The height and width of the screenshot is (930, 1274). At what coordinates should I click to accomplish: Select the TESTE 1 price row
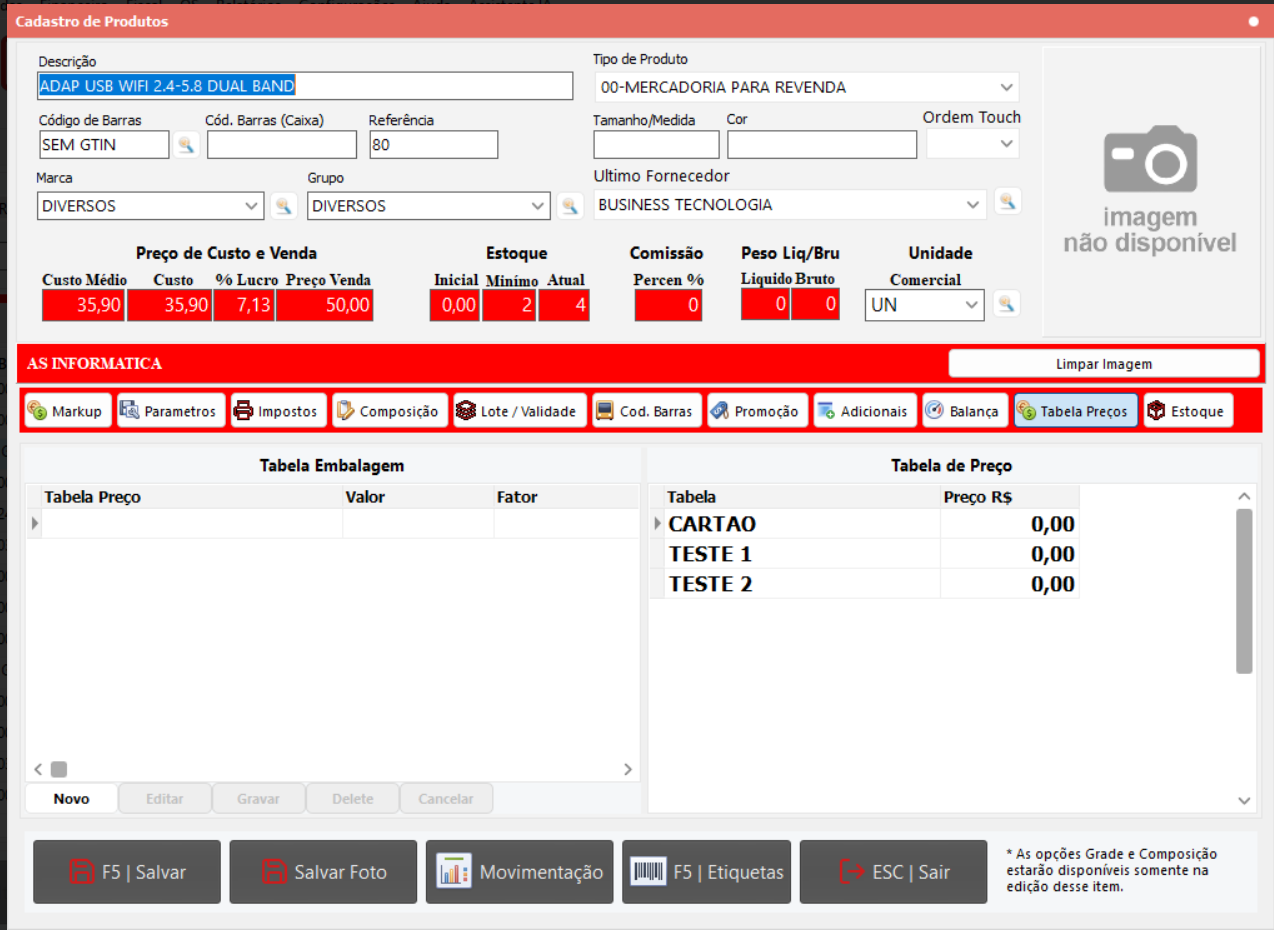(x=865, y=554)
